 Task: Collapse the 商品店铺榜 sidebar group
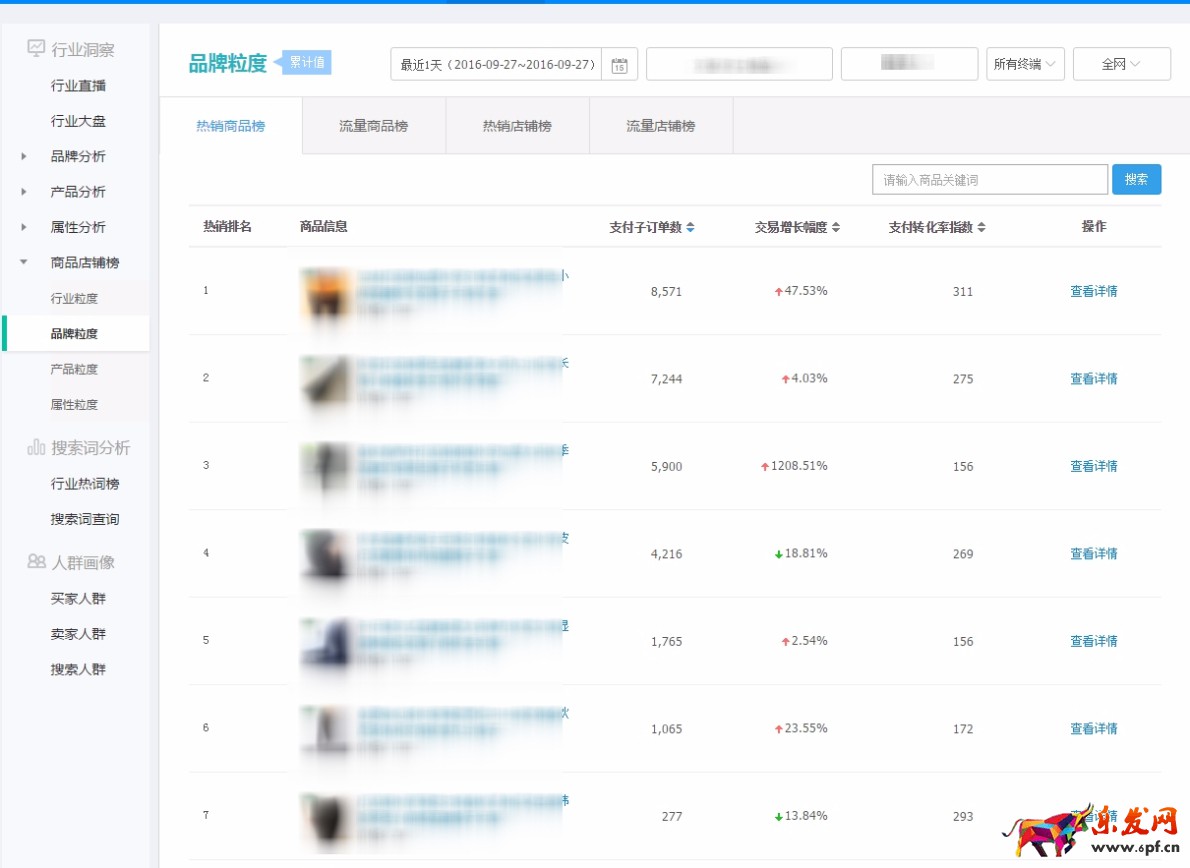point(24,263)
